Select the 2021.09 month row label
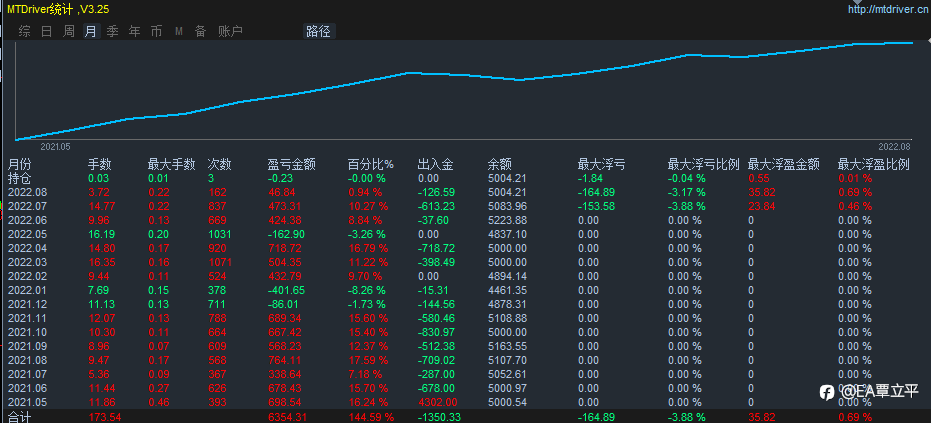 (27, 346)
